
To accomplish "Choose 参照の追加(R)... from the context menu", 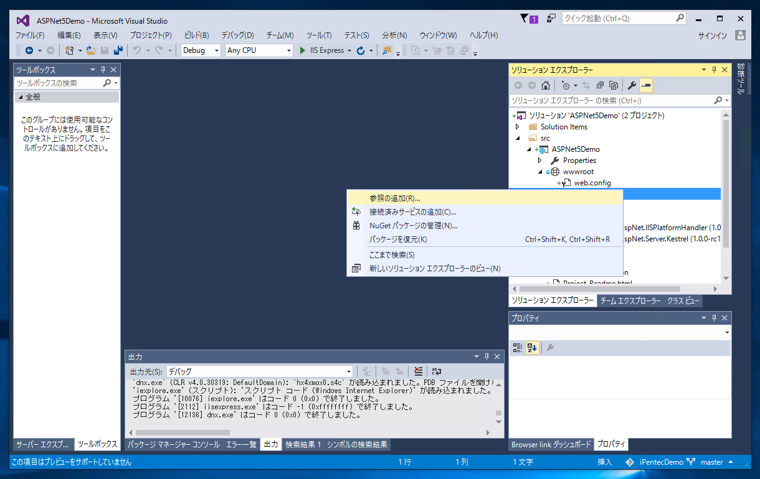I will click(485, 198).
